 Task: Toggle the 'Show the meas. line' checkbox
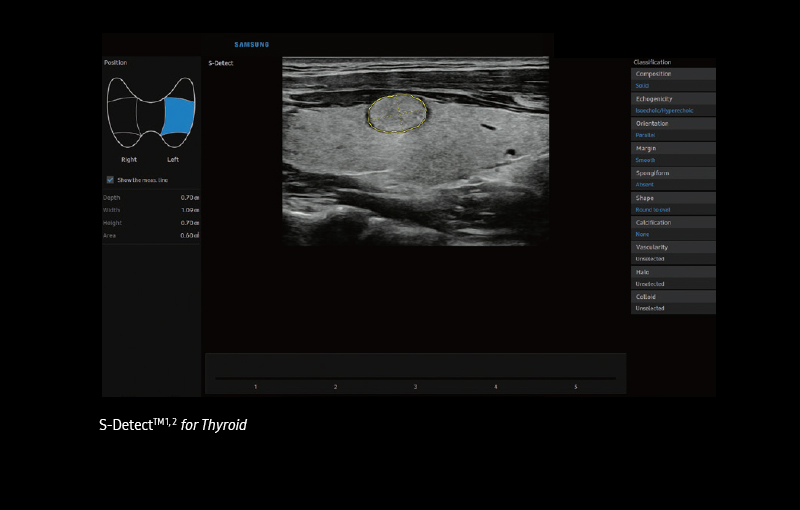[110, 180]
